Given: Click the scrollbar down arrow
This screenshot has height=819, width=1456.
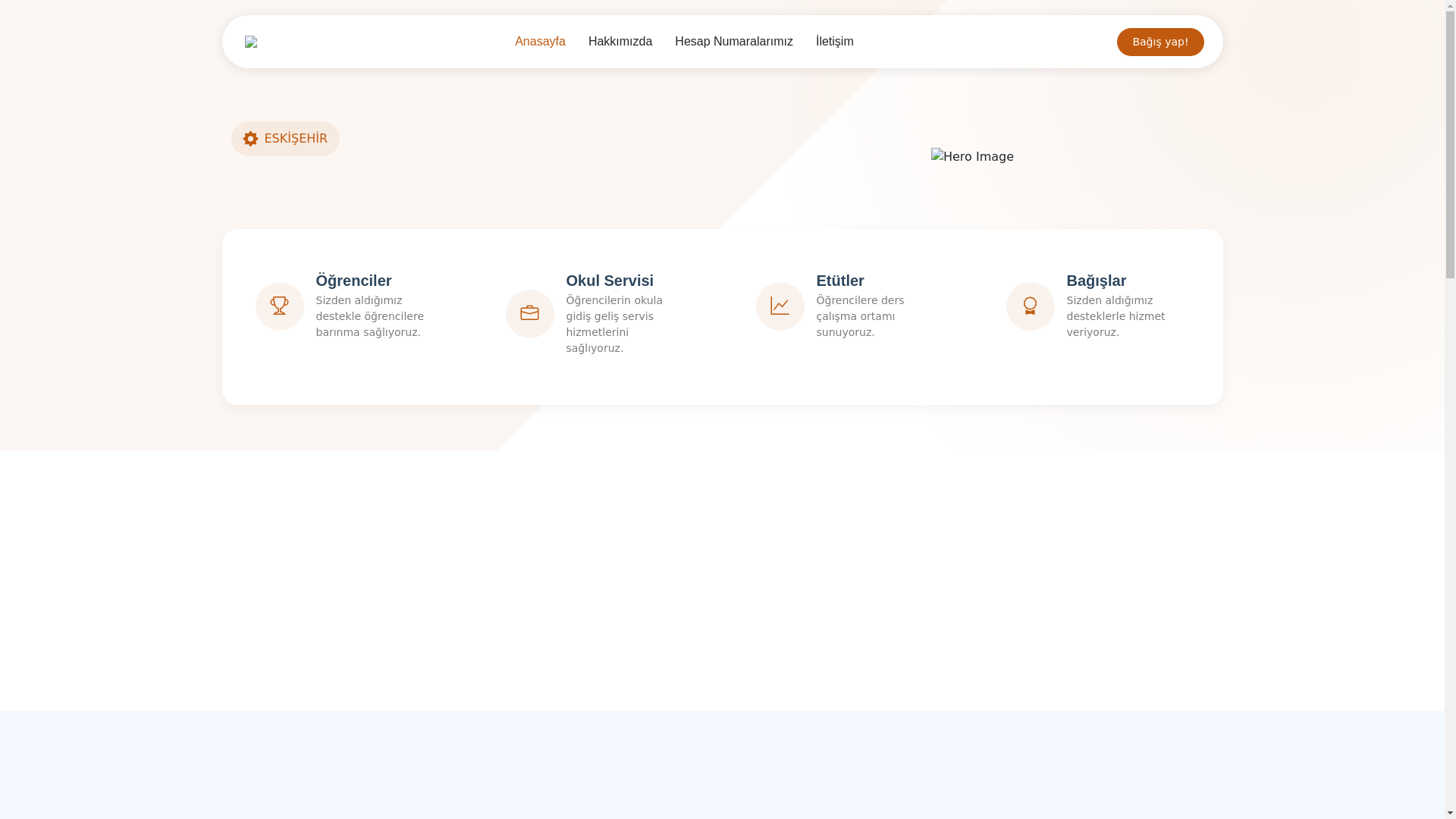Looking at the screenshot, I should tap(1450, 813).
